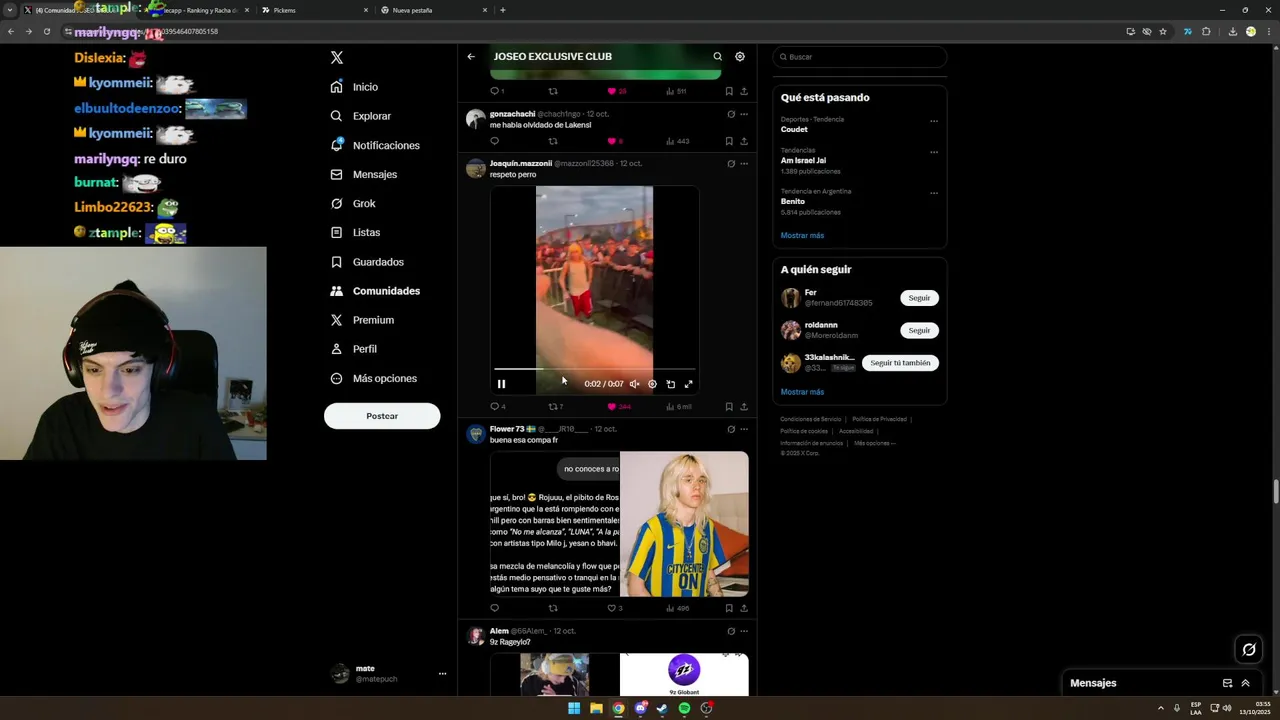The height and width of the screenshot is (720, 1280).
Task: Open Steam from the taskbar
Action: coord(662,708)
